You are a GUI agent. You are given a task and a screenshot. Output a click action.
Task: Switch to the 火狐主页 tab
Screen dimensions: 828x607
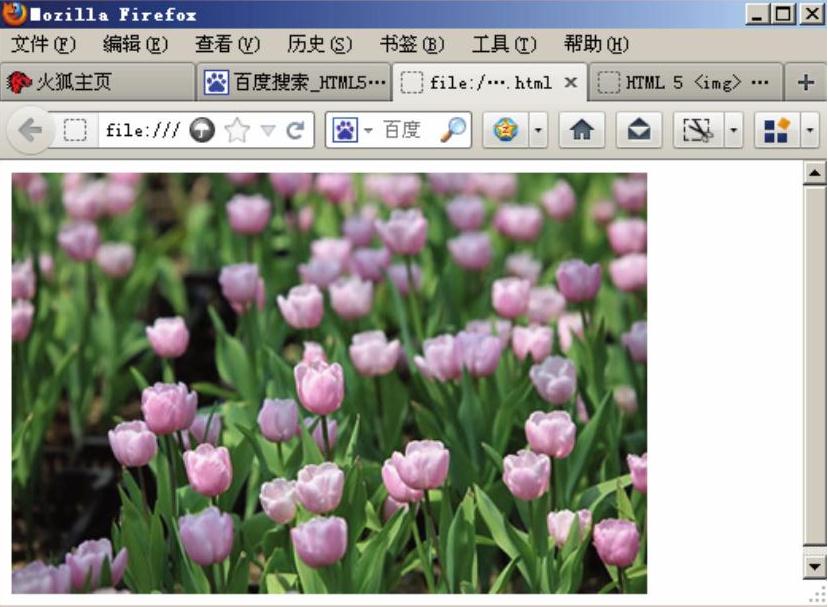click(98, 82)
